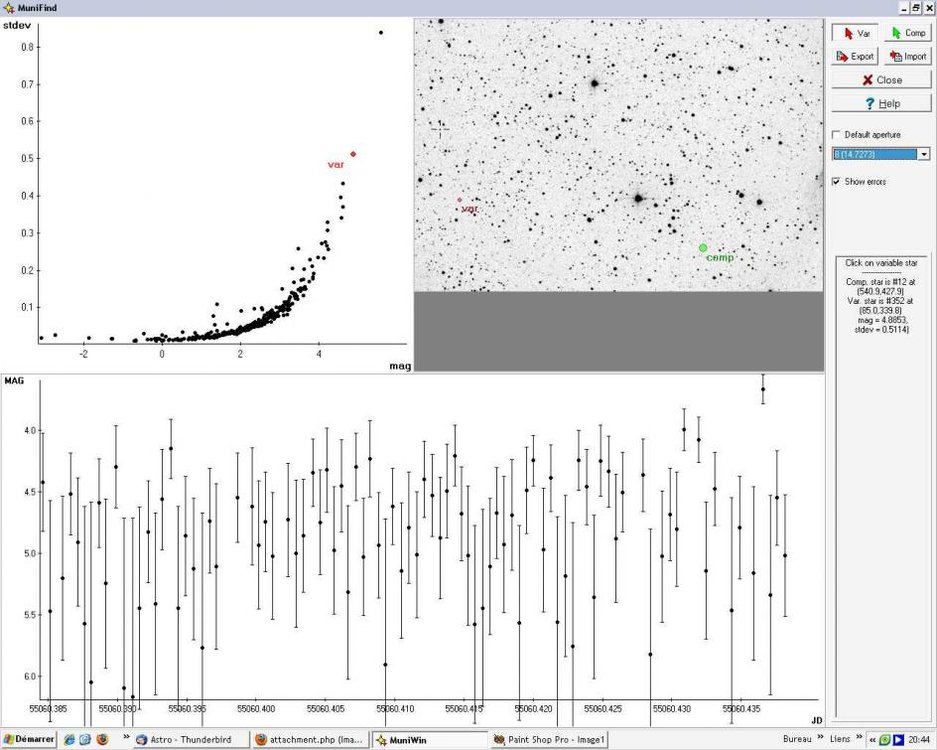This screenshot has height=750, width=937.
Task: Close the MuniFind dialog via Close button
Action: pyautogui.click(x=881, y=80)
